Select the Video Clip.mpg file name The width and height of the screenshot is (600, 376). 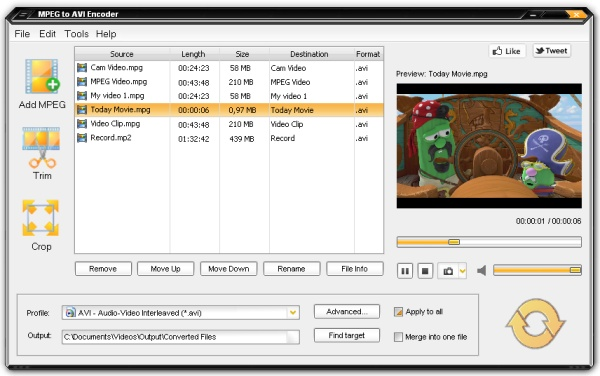pyautogui.click(x=115, y=124)
